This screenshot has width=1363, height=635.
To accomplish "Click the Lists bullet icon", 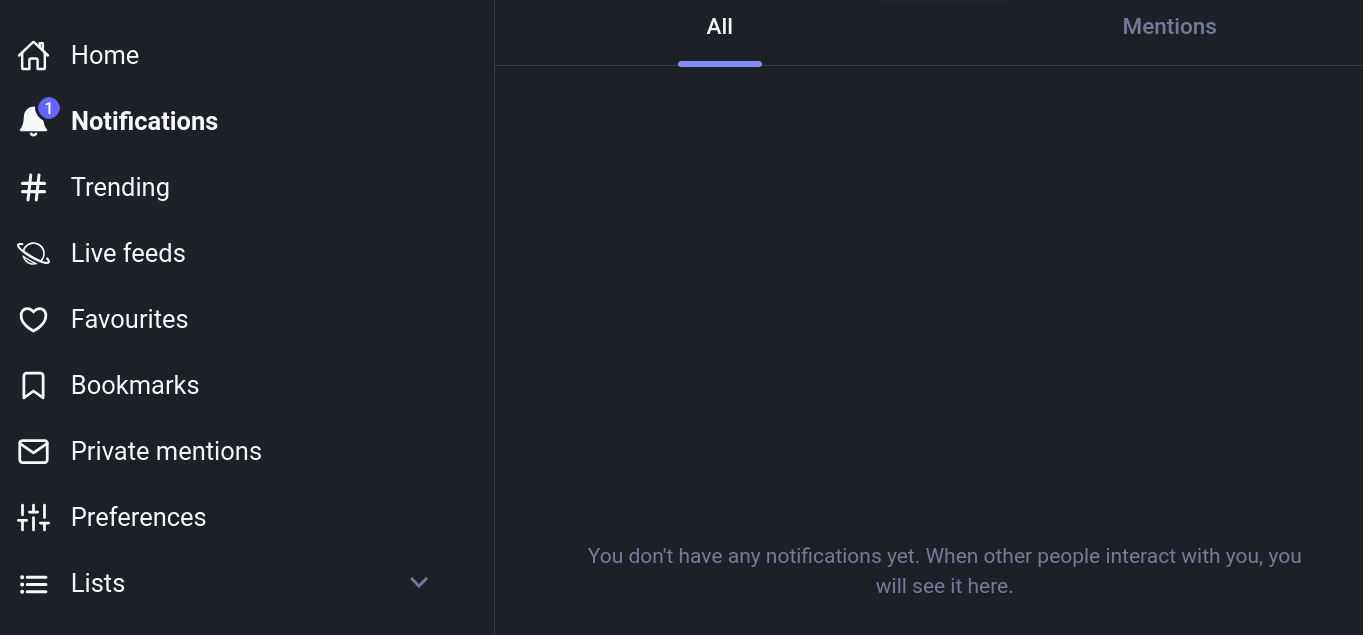I will [x=34, y=583].
